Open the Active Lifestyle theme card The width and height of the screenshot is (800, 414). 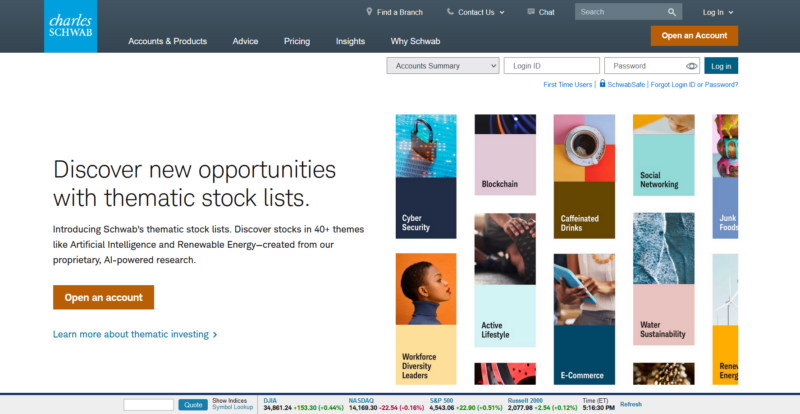pos(505,280)
